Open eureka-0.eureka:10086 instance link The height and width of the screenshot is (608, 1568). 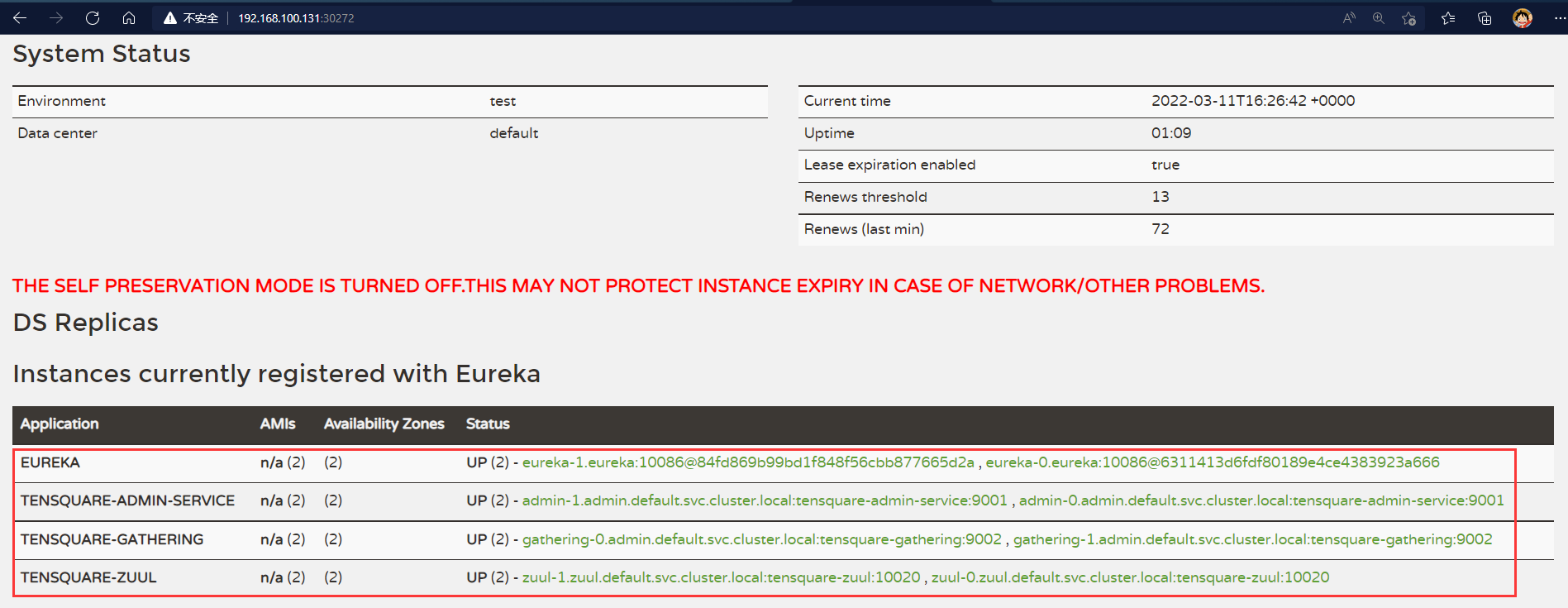tap(1213, 462)
